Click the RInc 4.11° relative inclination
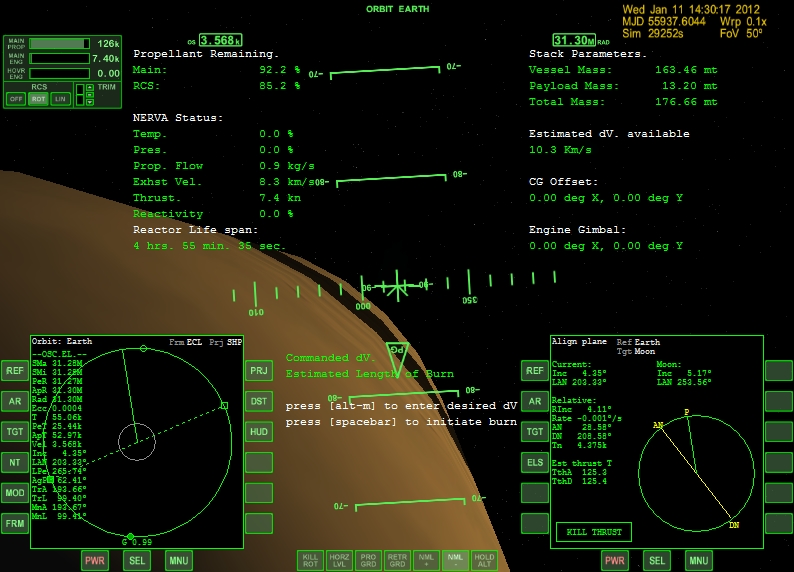The image size is (794, 572). (580, 409)
